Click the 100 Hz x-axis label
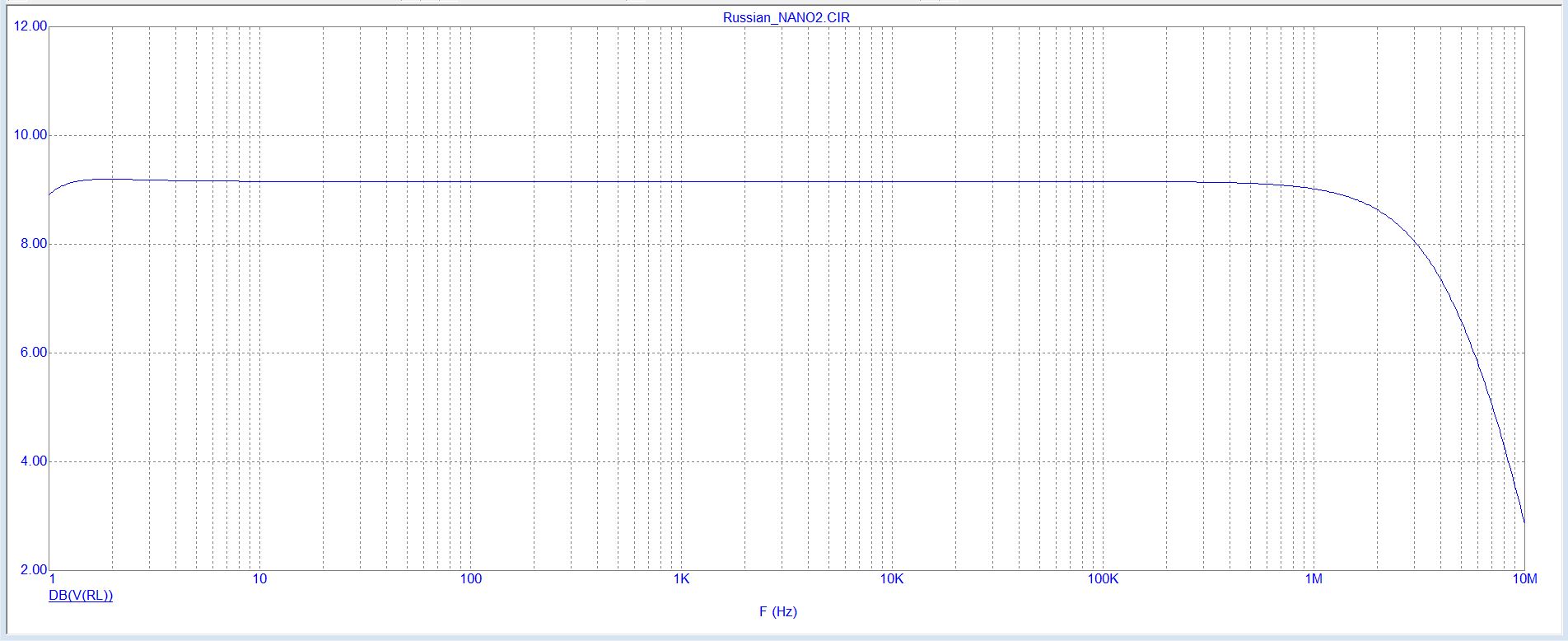This screenshot has width=1568, height=641. click(470, 579)
